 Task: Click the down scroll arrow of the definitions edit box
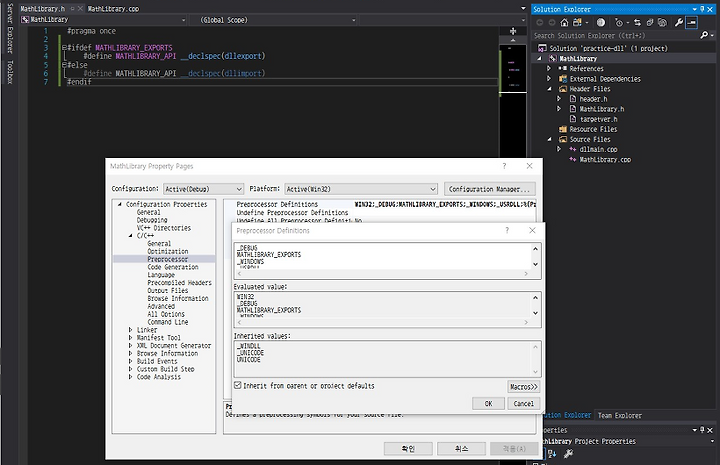coord(535,264)
